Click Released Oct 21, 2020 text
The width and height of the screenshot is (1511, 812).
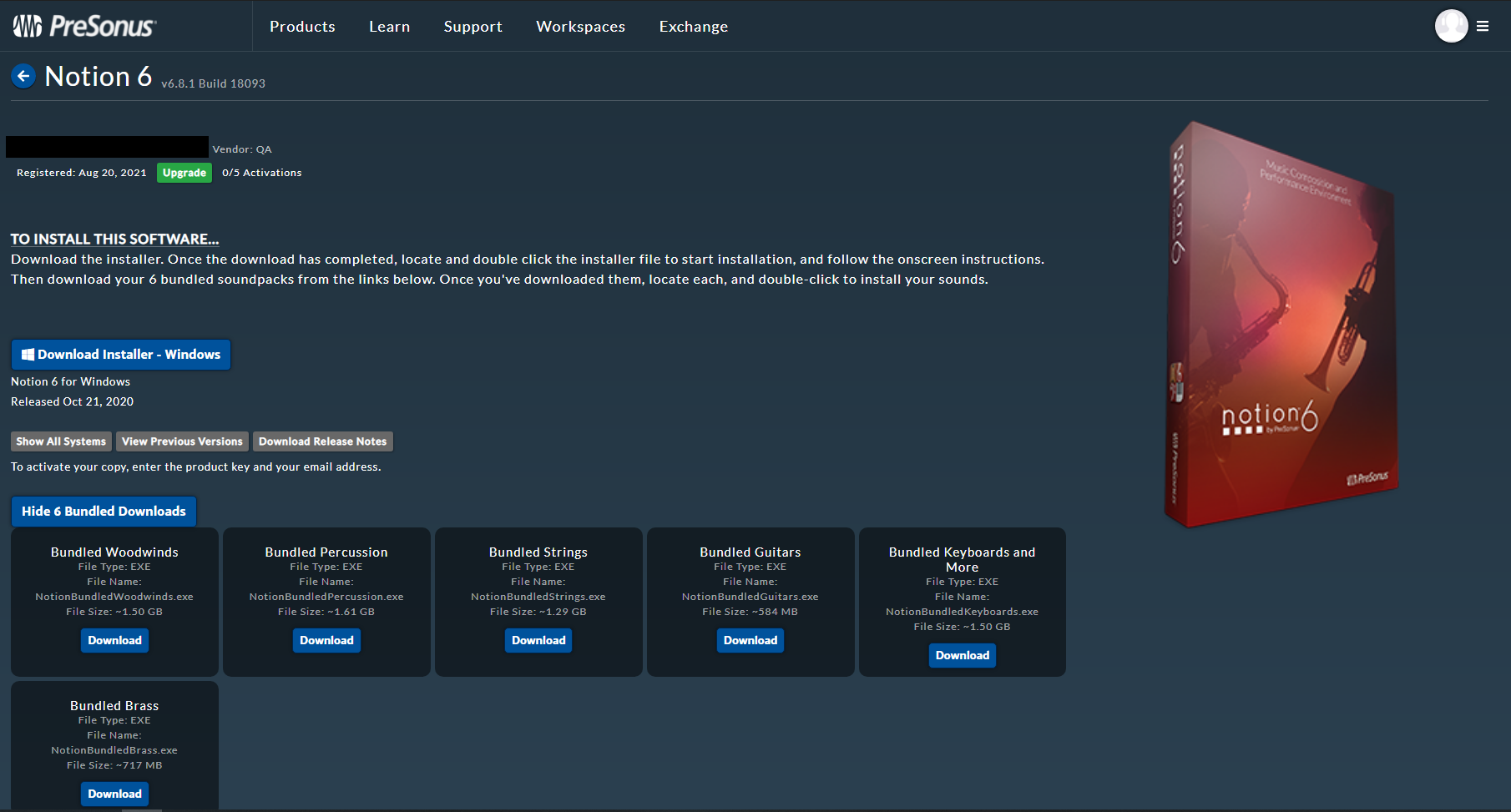tap(72, 401)
